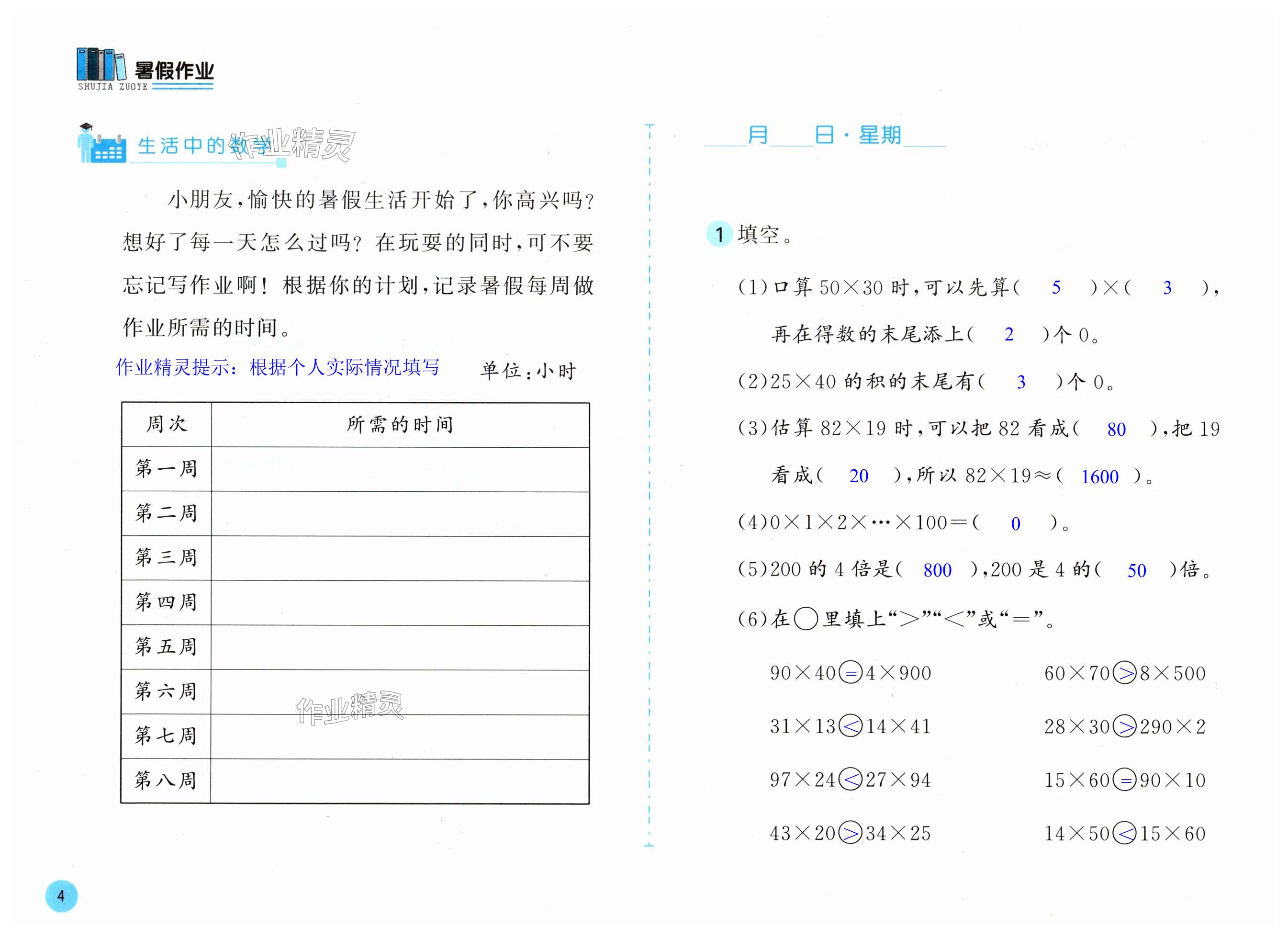Image resolution: width=1288 pixels, height=940 pixels.
Task: Click the 所需的时间 table header
Action: coord(400,424)
